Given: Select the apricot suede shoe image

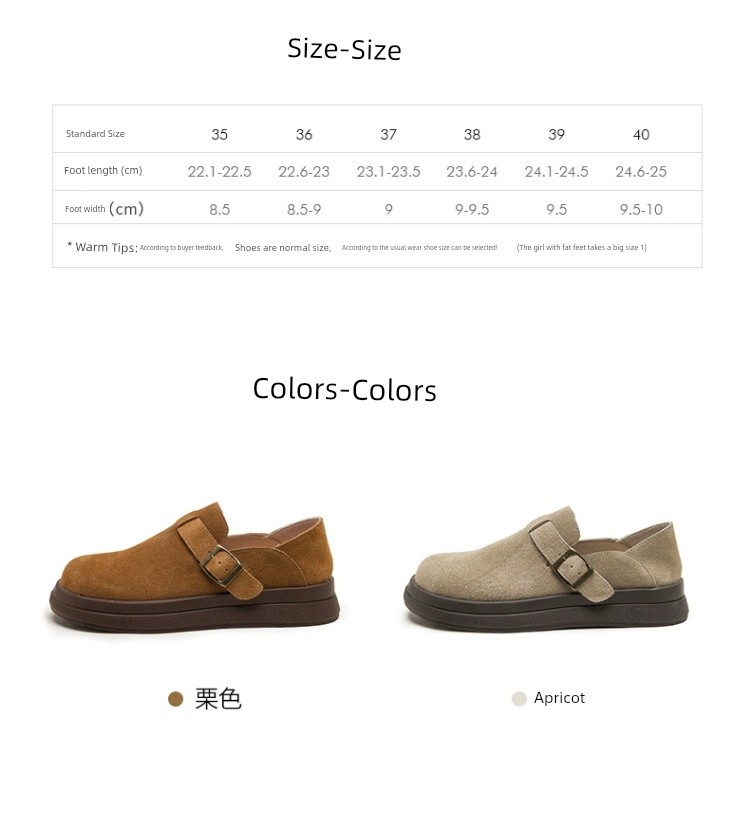Looking at the screenshot, I should (546, 569).
